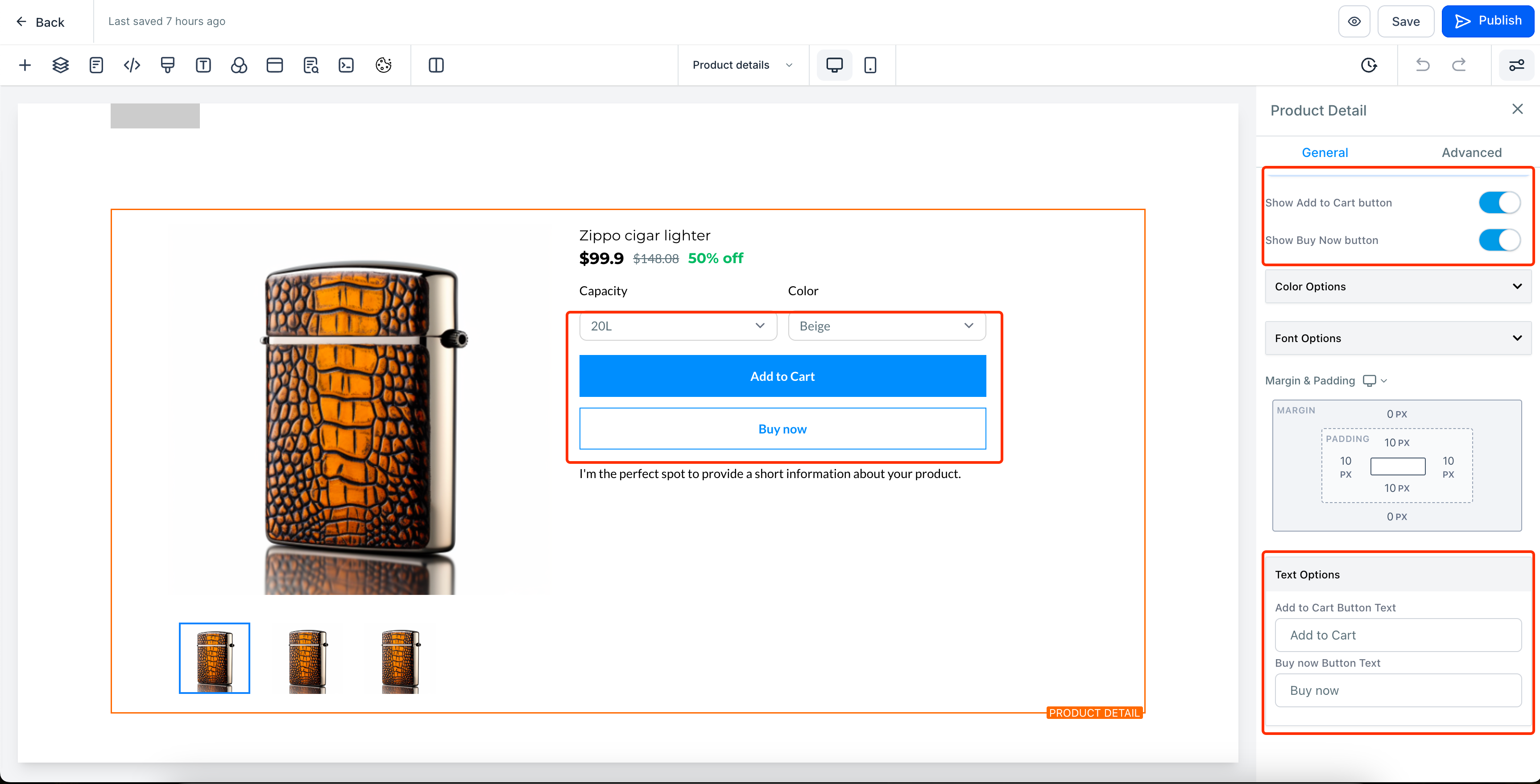This screenshot has width=1540, height=784.
Task: Open the Capacity 20L dropdown
Action: [x=677, y=326]
